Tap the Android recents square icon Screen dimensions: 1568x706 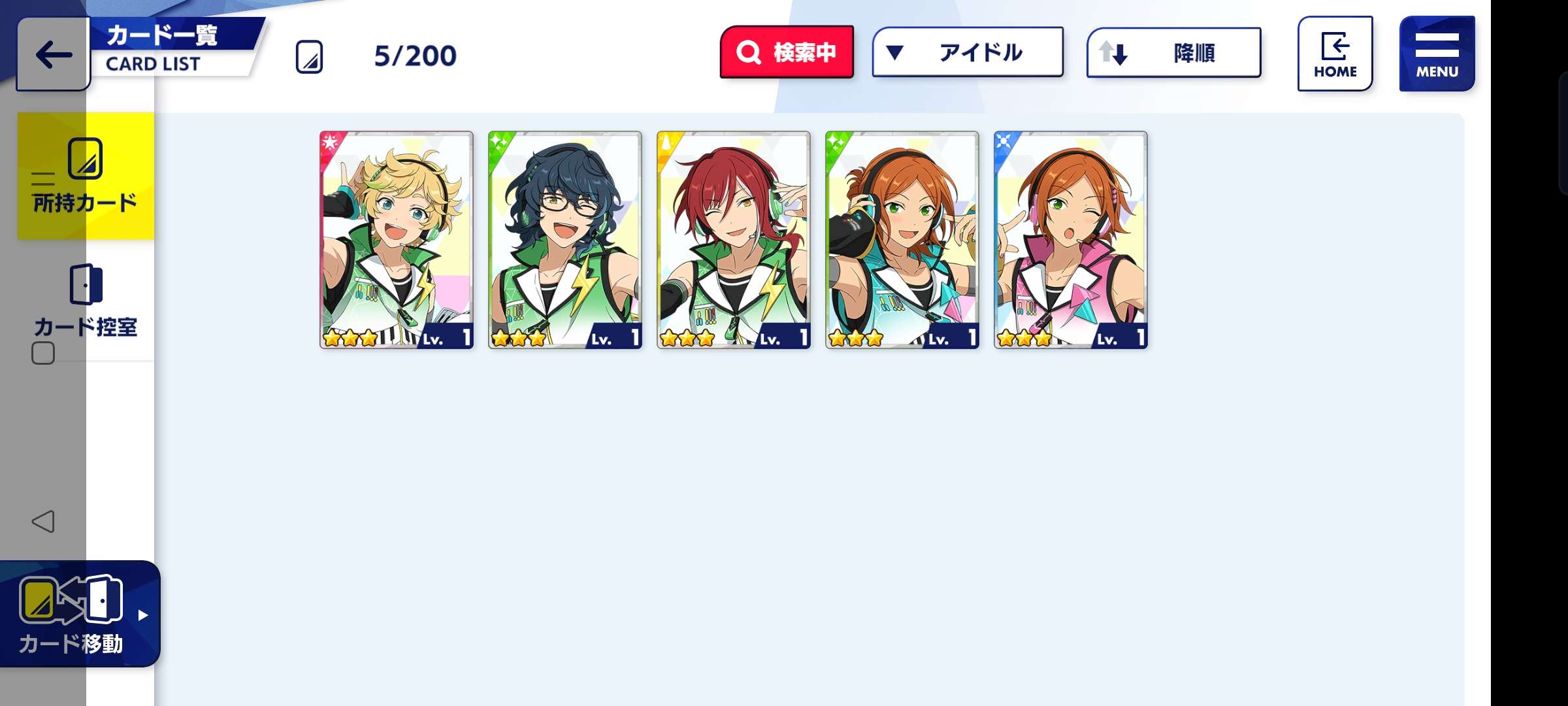coord(43,353)
